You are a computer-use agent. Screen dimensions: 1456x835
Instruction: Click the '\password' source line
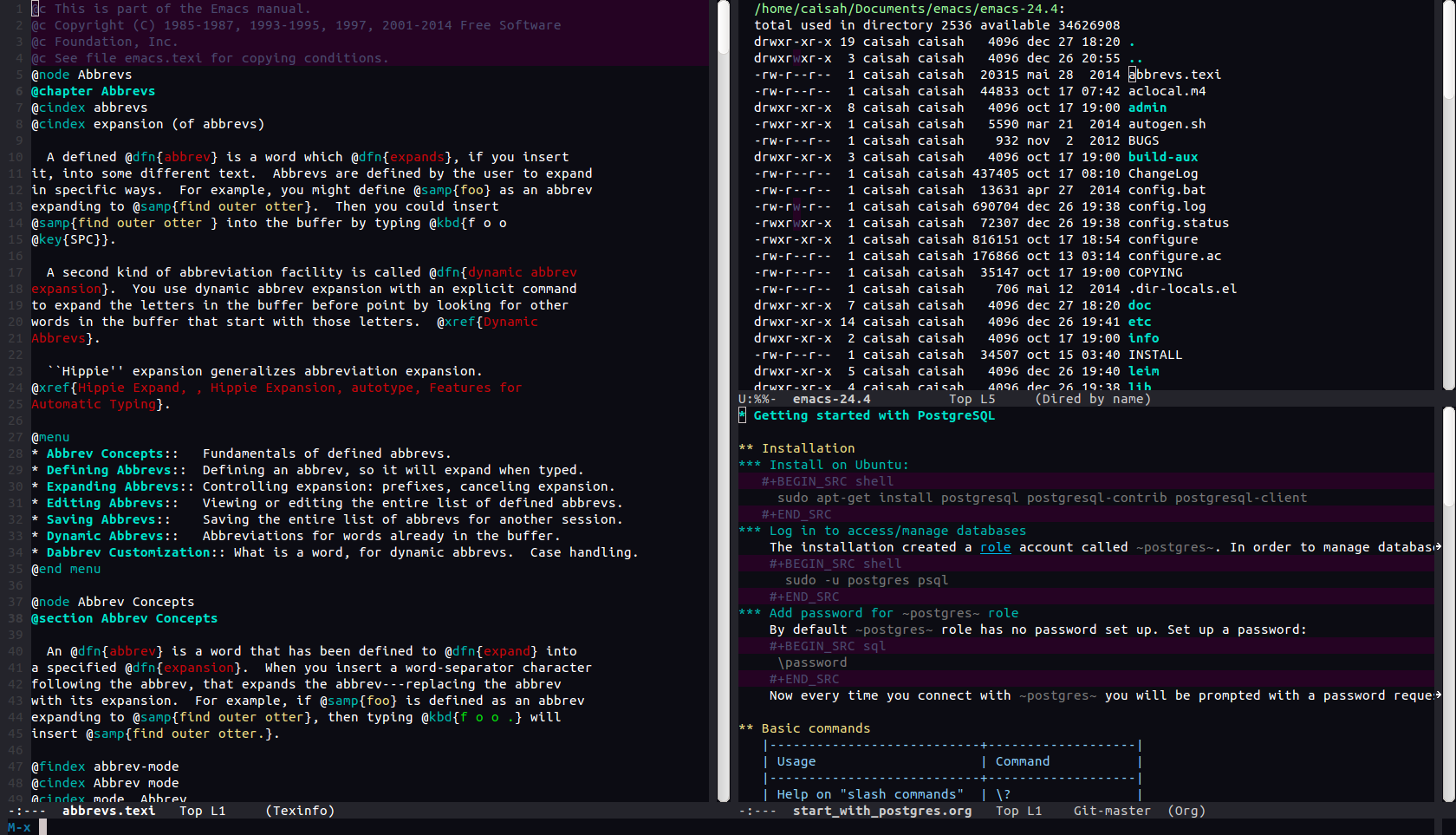coord(812,662)
